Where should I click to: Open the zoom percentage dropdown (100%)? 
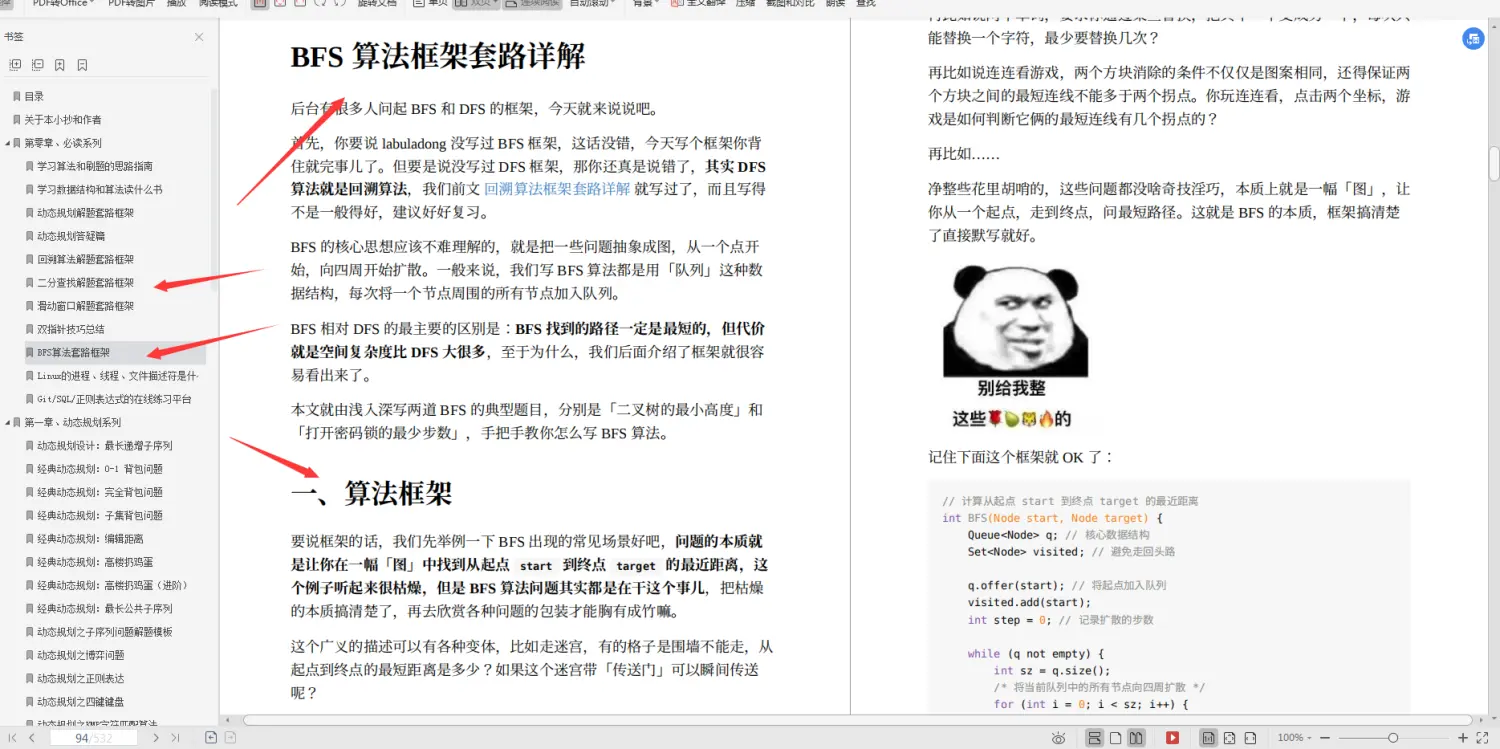coord(1292,737)
